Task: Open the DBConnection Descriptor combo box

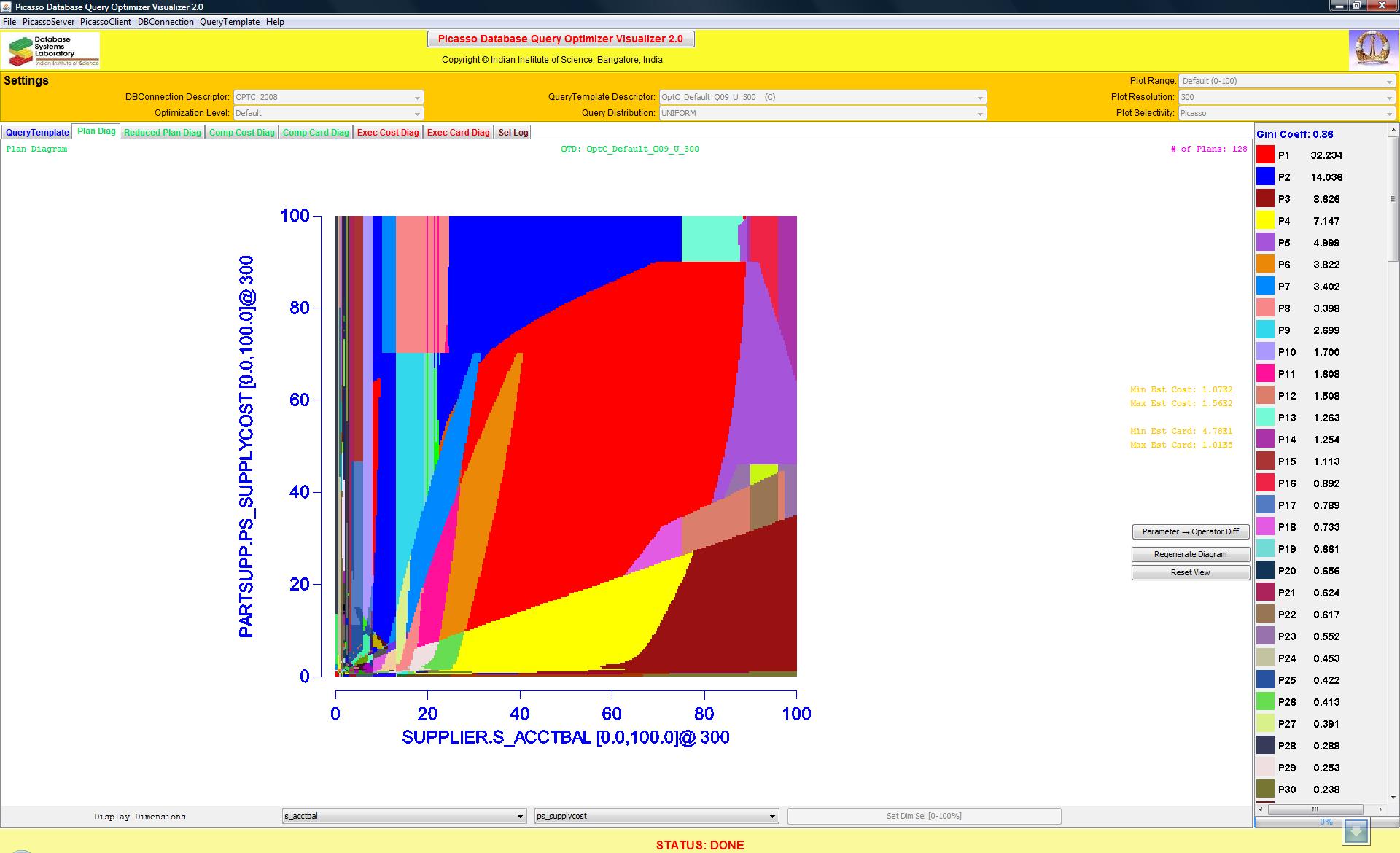Action: coord(328,97)
